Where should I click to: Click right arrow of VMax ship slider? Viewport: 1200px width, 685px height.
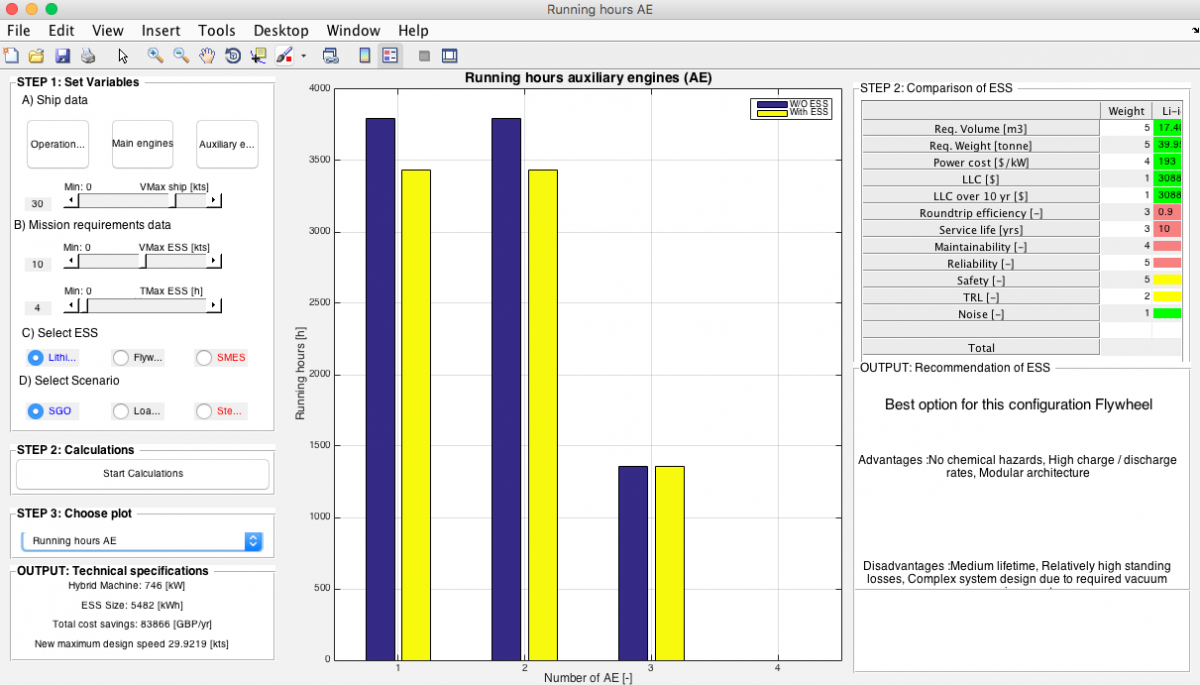point(214,200)
